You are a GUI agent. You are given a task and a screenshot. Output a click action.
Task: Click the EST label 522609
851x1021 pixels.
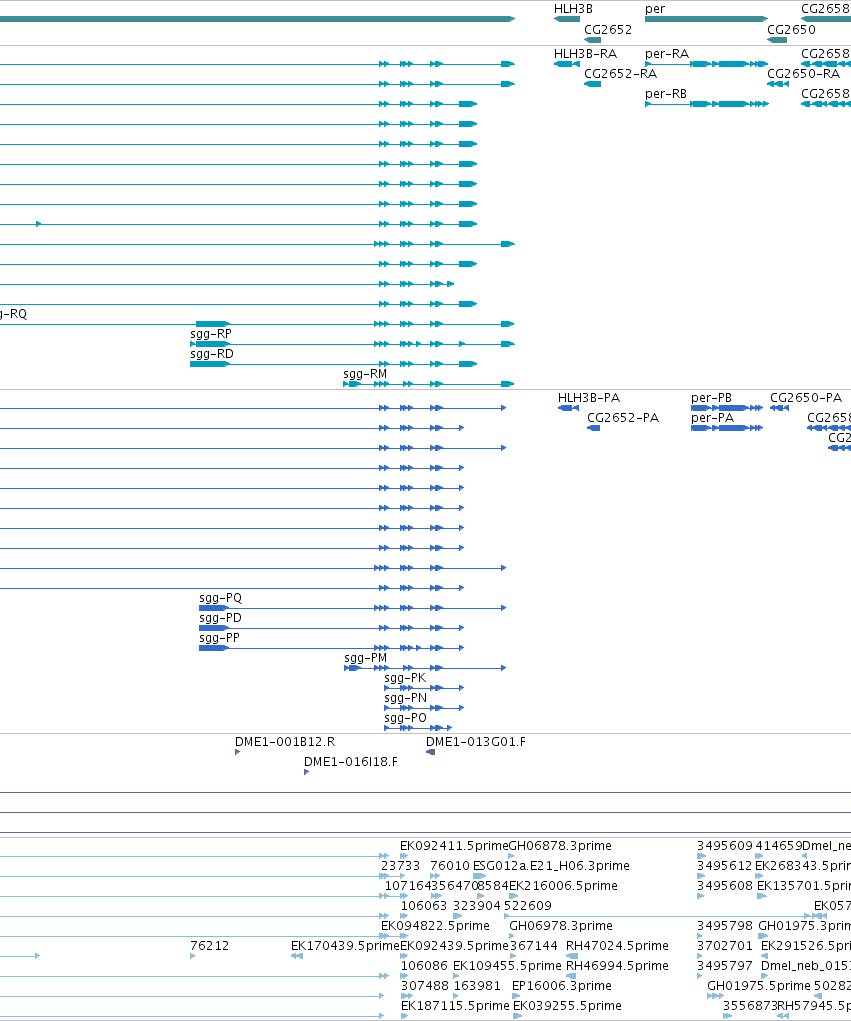click(527, 906)
